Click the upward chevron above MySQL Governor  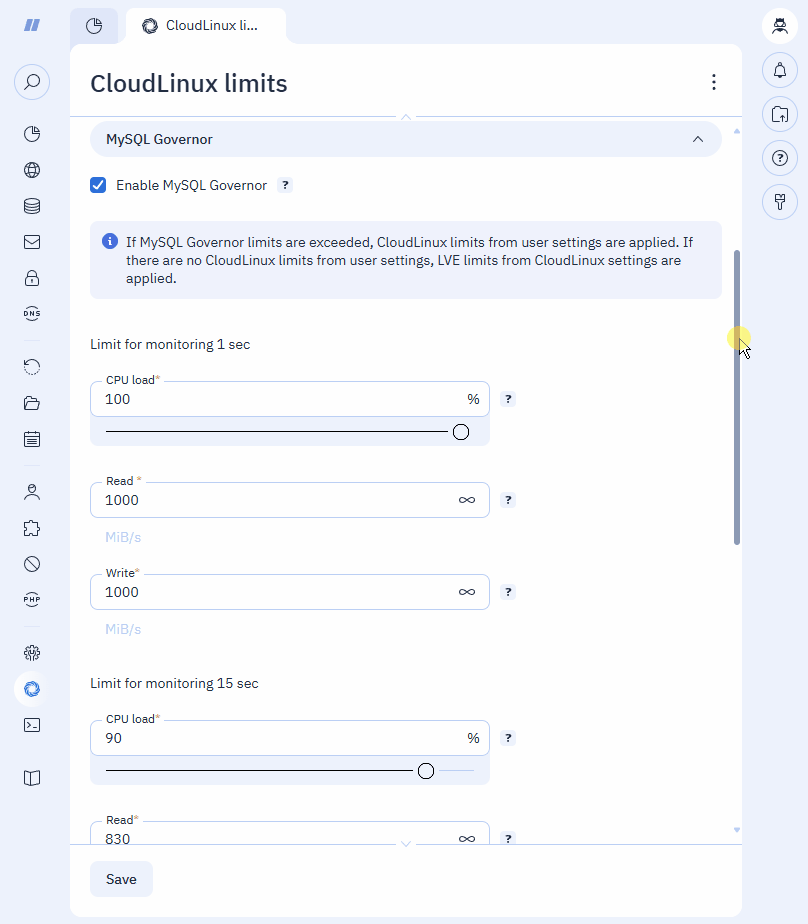pos(405,117)
